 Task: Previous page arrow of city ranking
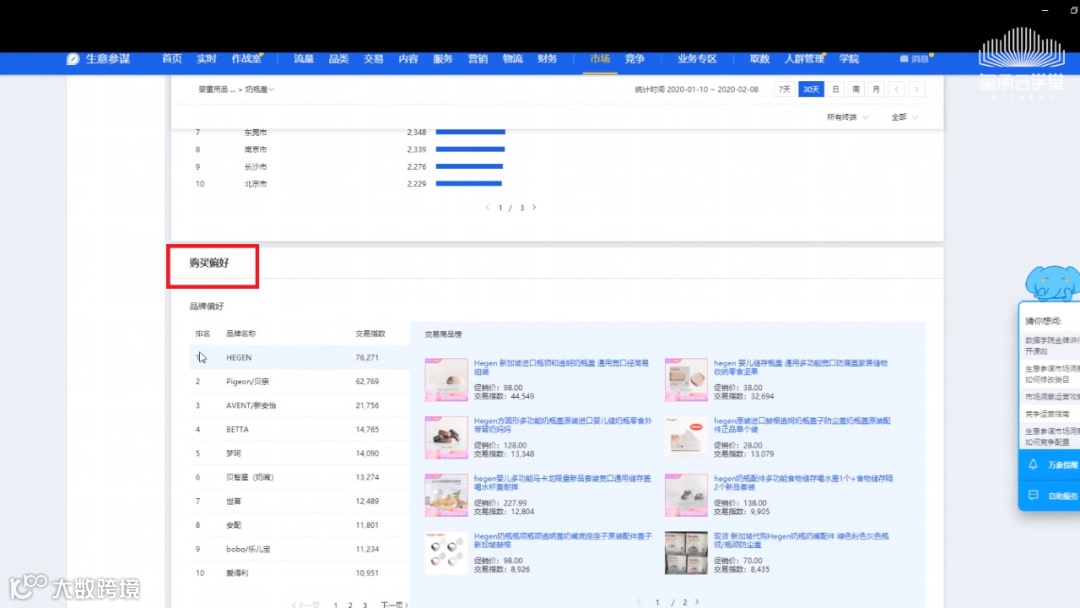[488, 207]
